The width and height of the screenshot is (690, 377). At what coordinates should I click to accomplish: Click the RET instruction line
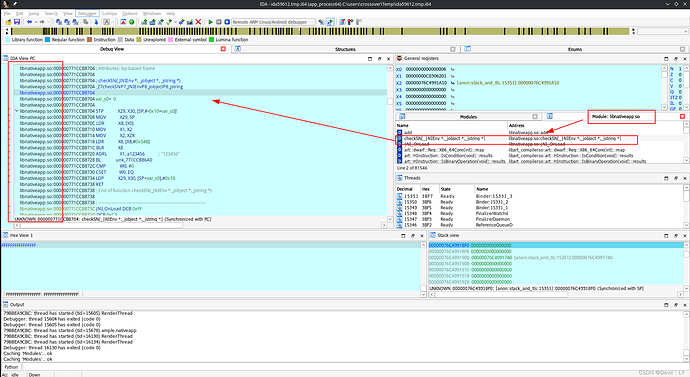(62, 184)
